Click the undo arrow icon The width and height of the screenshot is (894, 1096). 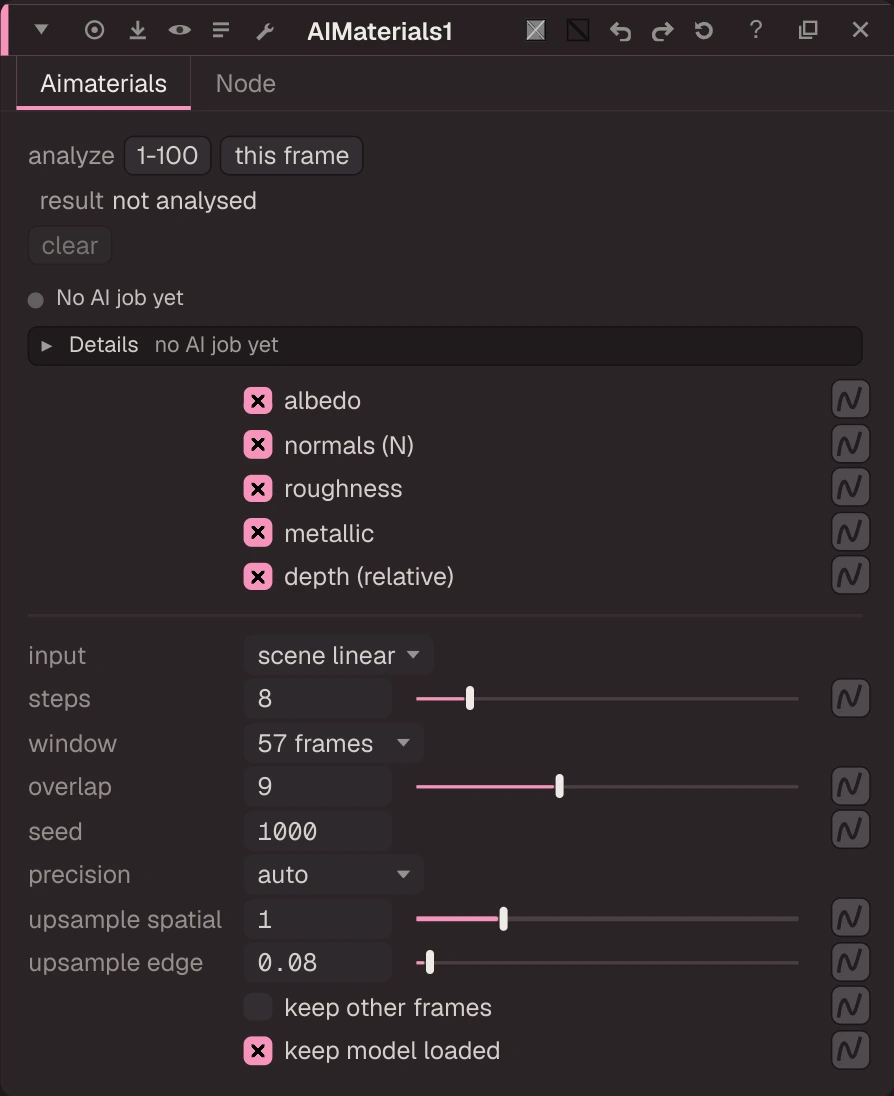[620, 31]
